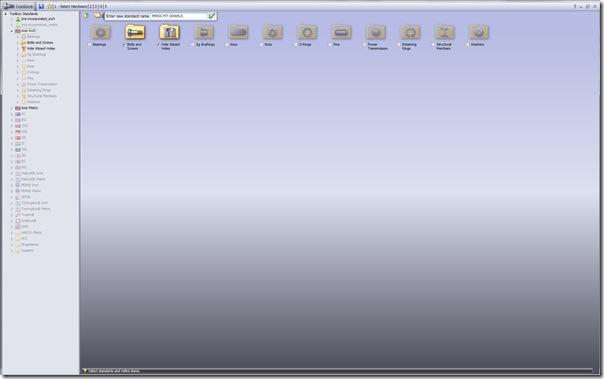The width and height of the screenshot is (604, 379).
Task: Click the help question mark icon
Action: (574, 7)
